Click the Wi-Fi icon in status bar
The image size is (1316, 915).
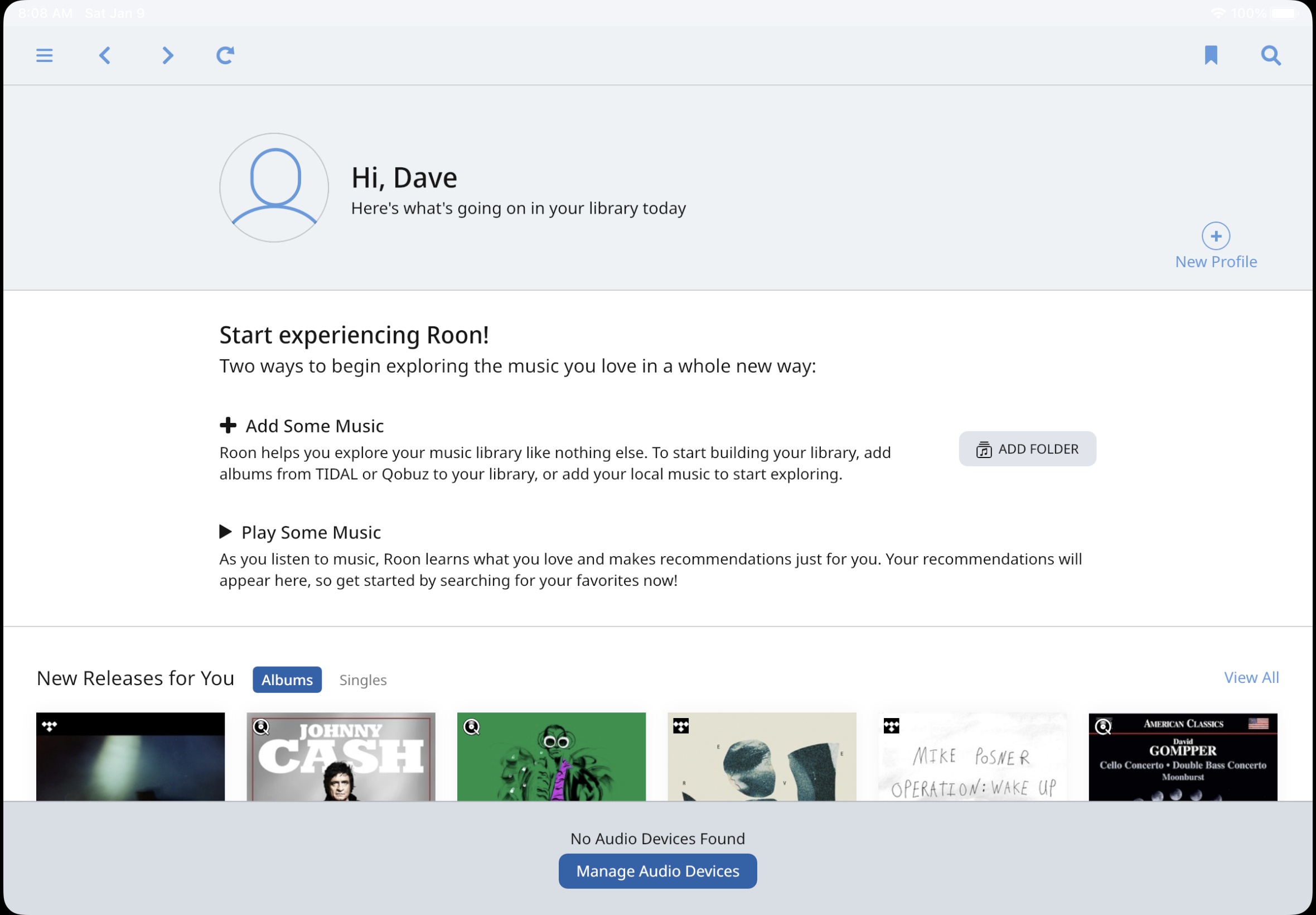click(x=1217, y=13)
